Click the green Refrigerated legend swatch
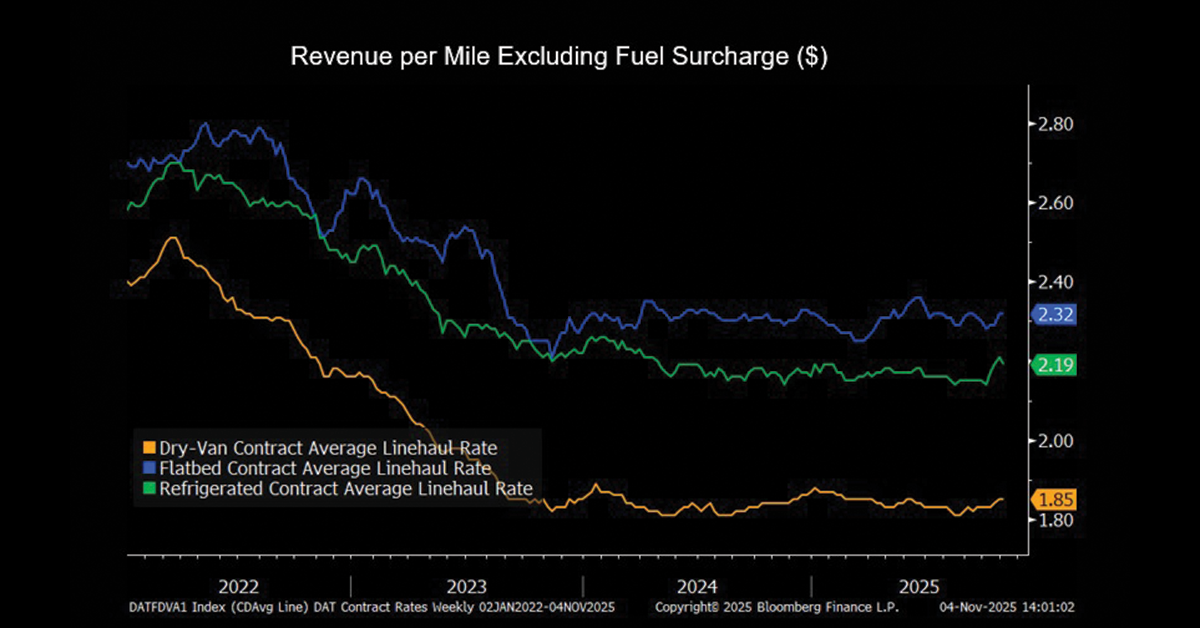This screenshot has height=628, width=1200. click(x=149, y=487)
